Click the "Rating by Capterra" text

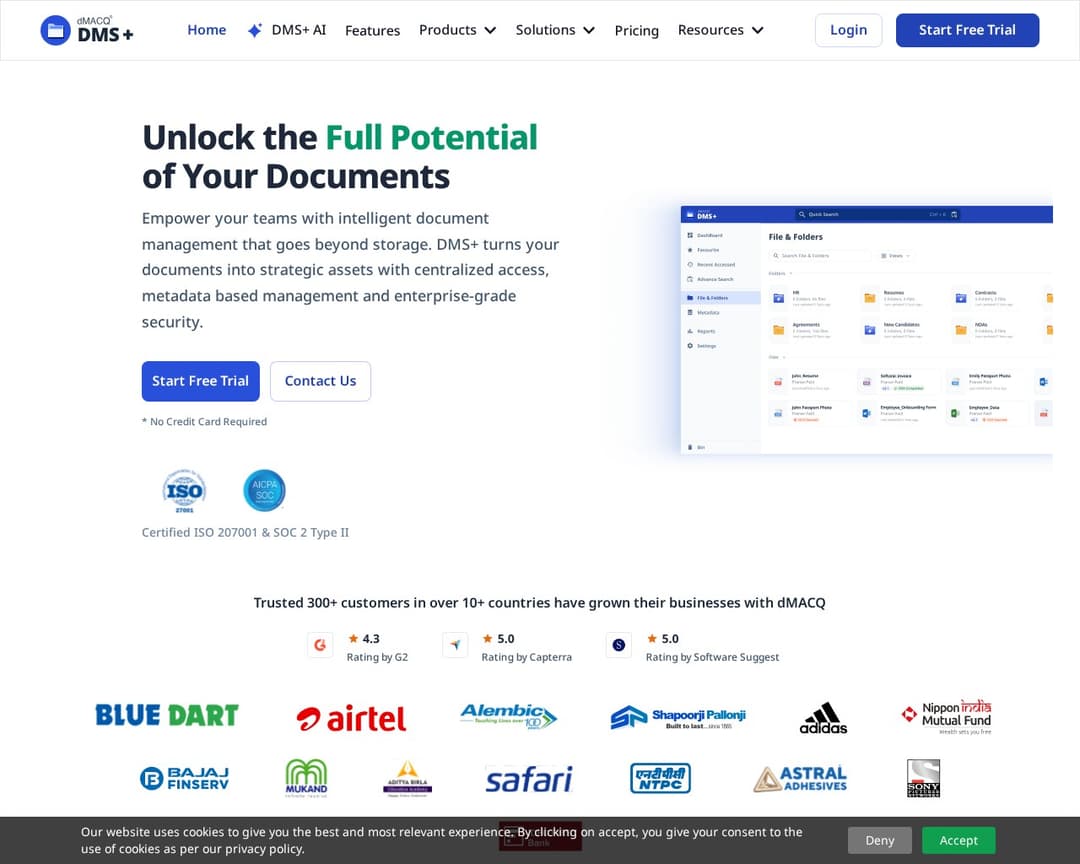pos(527,657)
